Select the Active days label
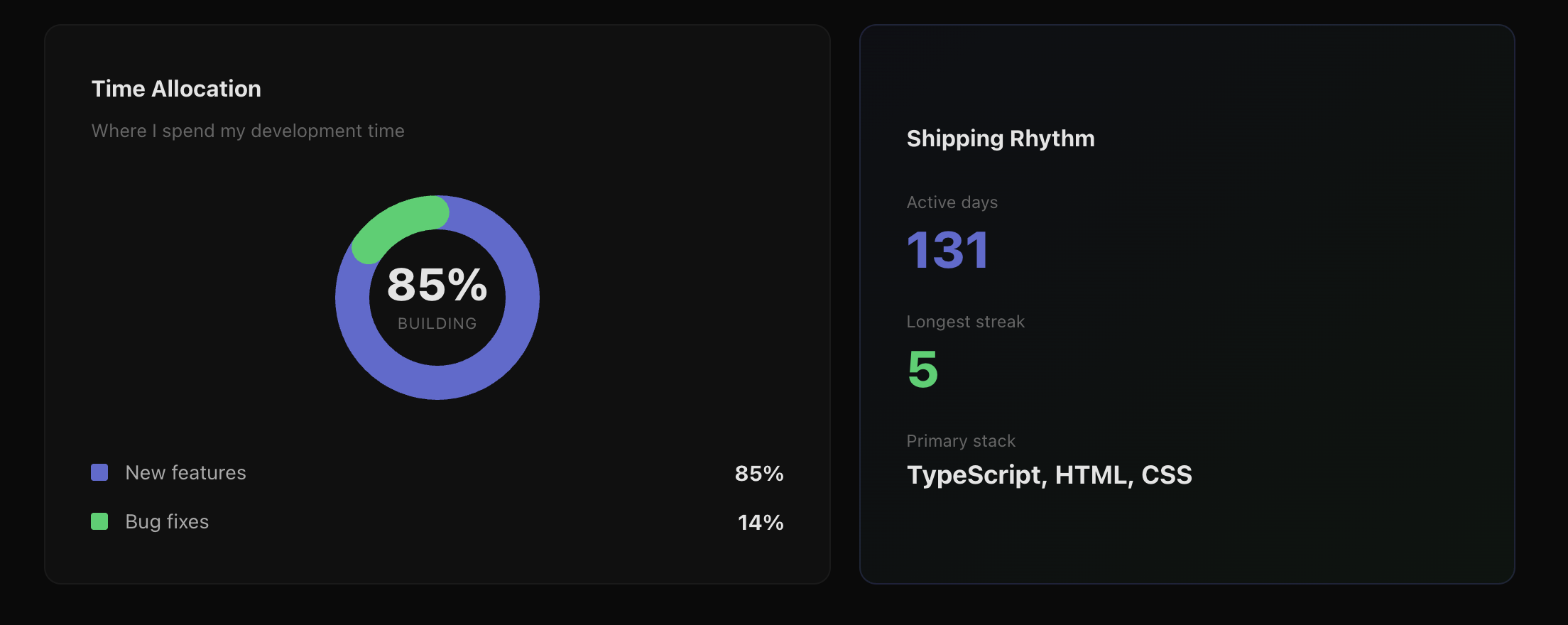This screenshot has width=1568, height=625. pyautogui.click(x=952, y=202)
